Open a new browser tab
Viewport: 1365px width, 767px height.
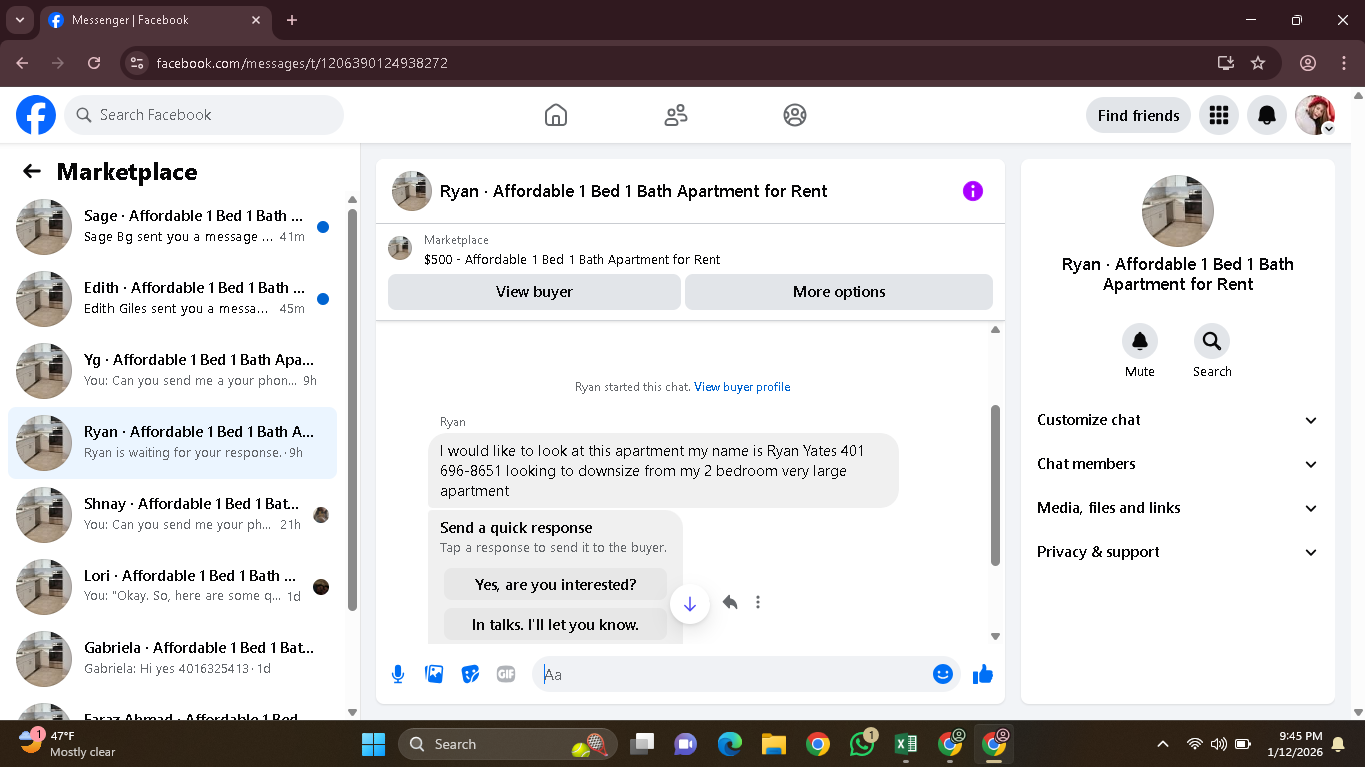[x=292, y=20]
